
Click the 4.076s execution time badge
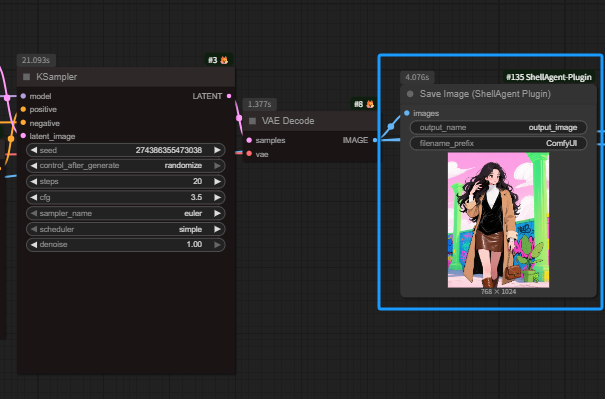click(x=418, y=77)
